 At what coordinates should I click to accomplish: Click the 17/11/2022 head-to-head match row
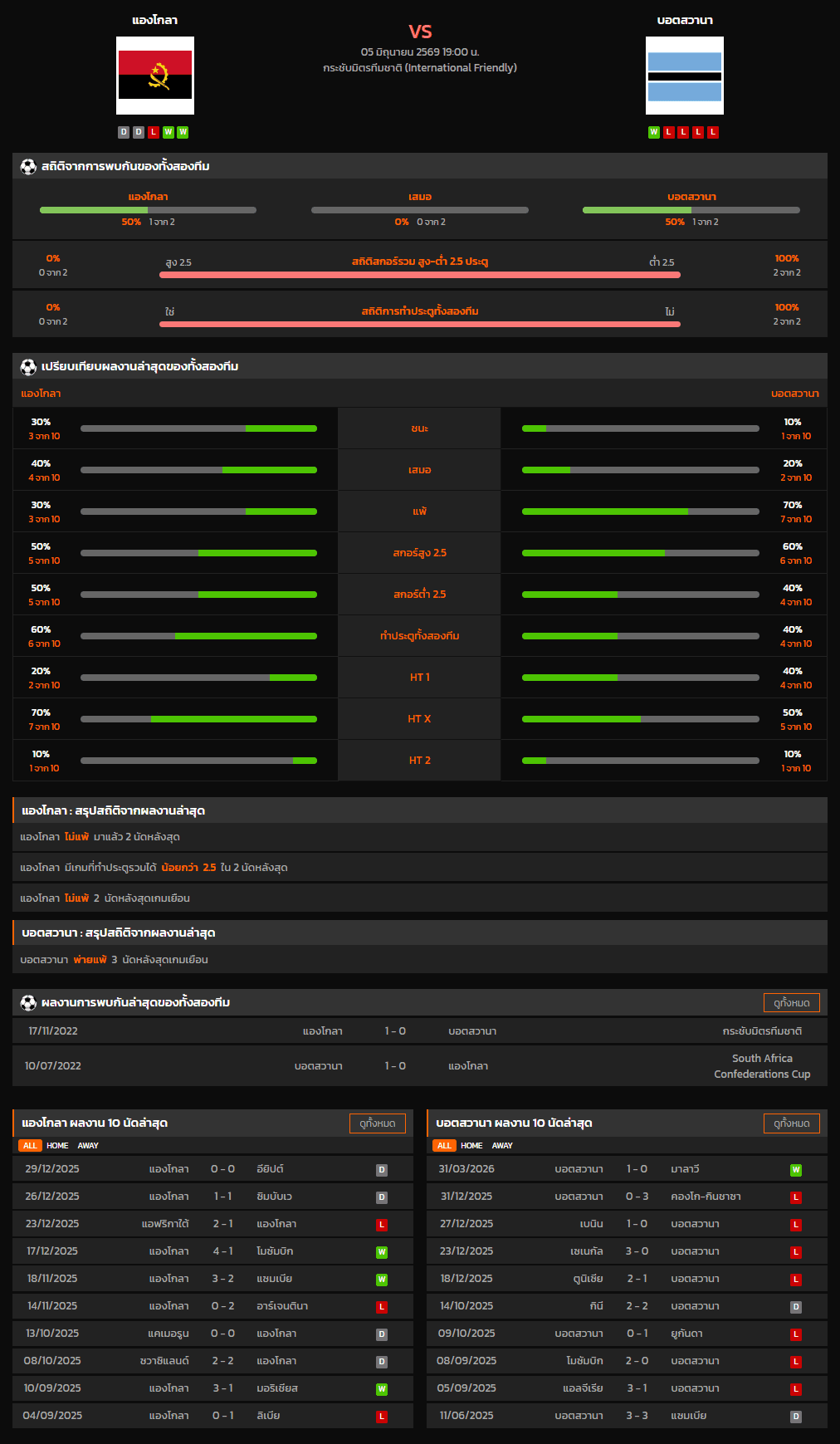420,1031
